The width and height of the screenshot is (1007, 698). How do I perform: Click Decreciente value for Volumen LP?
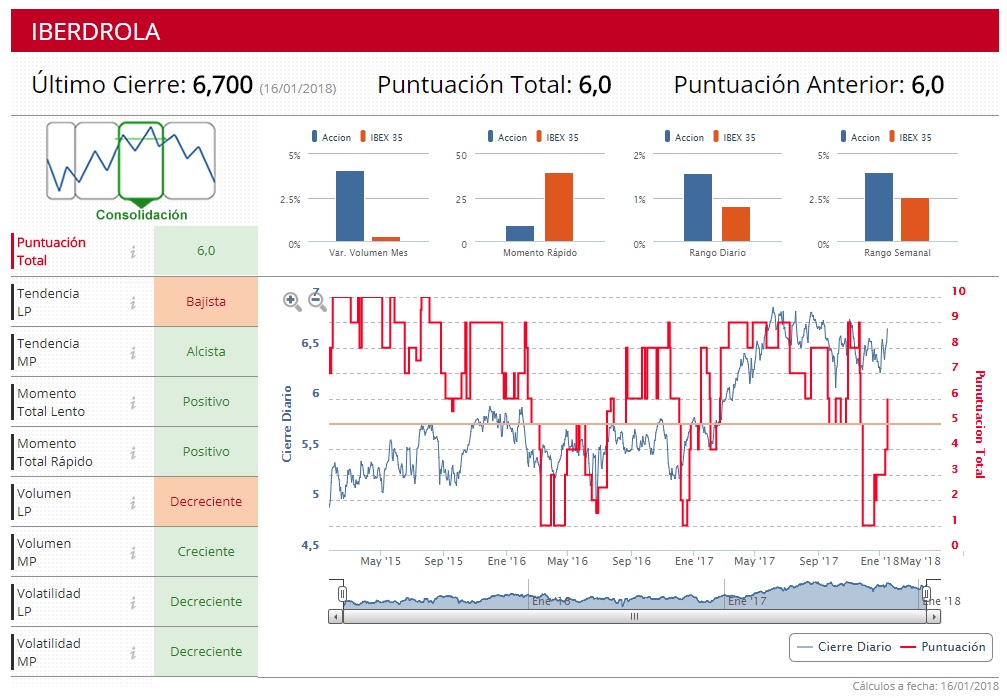[x=206, y=502]
